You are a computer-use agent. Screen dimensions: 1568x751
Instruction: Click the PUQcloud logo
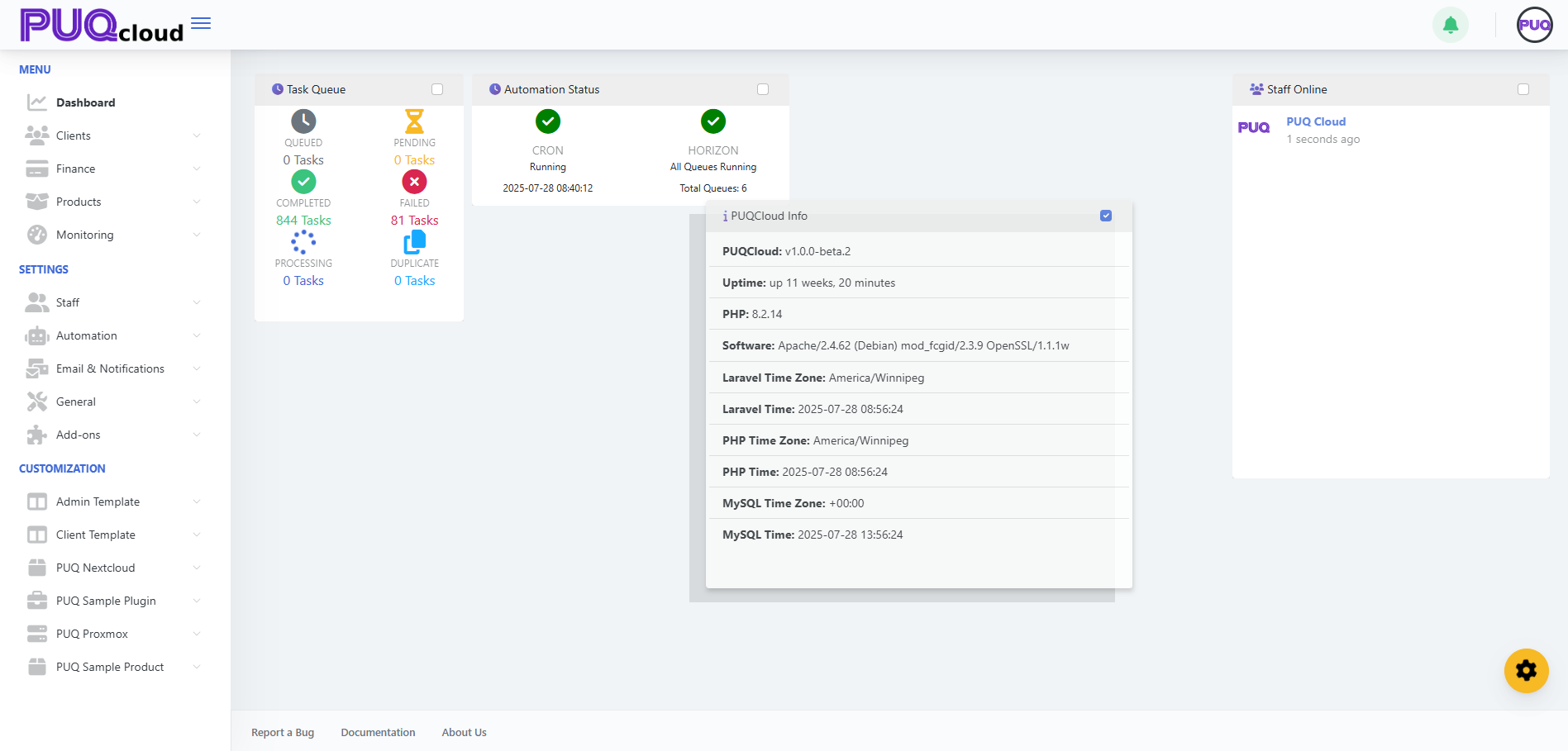click(x=102, y=25)
